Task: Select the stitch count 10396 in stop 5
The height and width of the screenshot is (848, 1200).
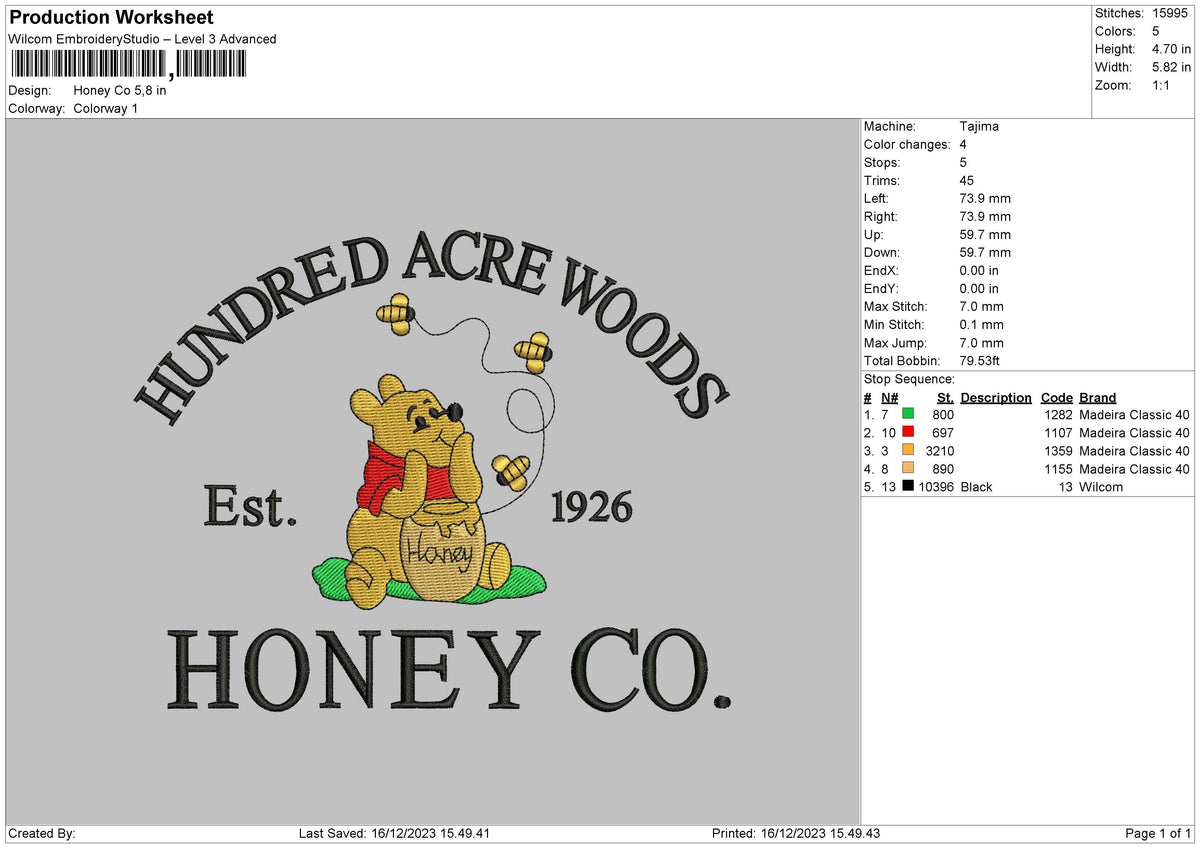Action: (x=936, y=487)
